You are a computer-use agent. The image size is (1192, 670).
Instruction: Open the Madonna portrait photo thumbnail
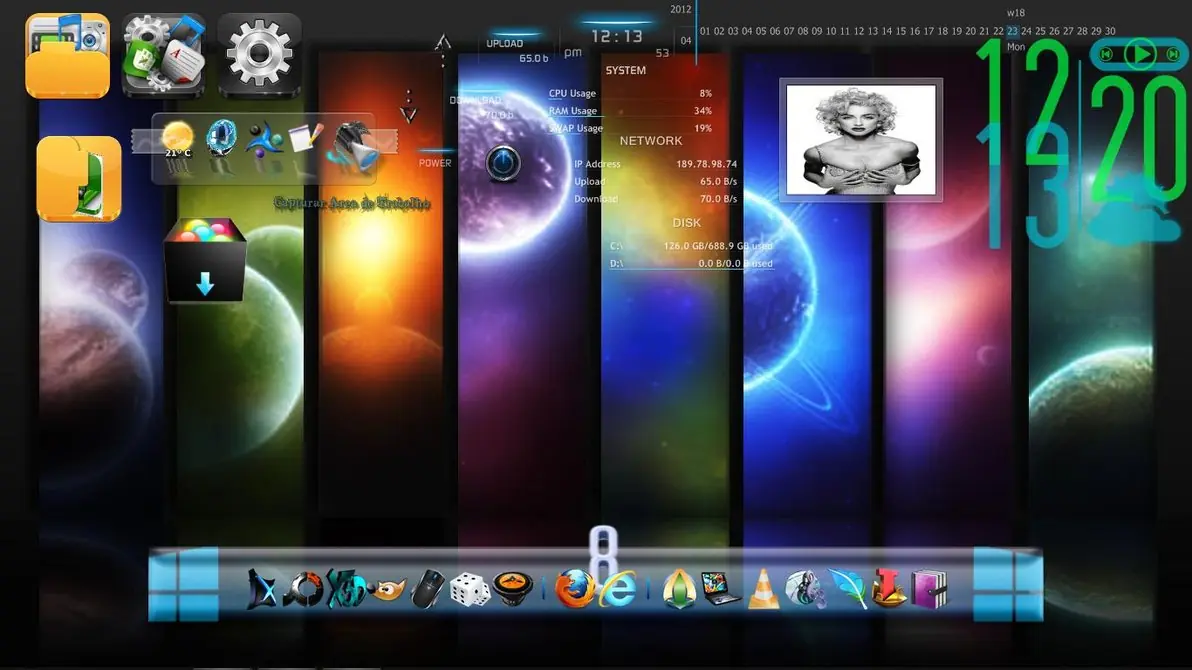point(861,140)
